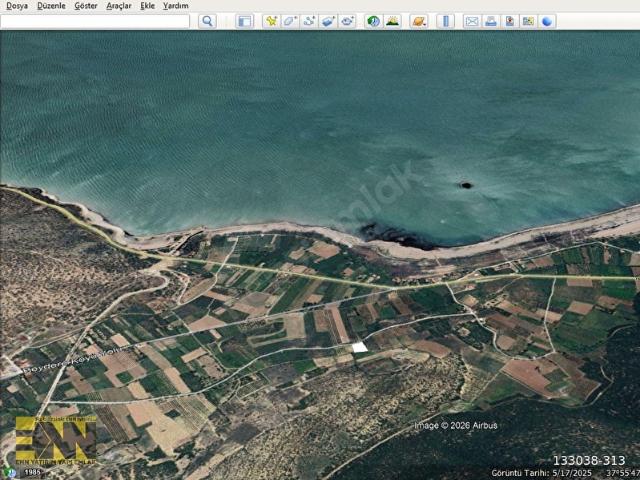
Task: Click the print icon
Action: tap(491, 21)
